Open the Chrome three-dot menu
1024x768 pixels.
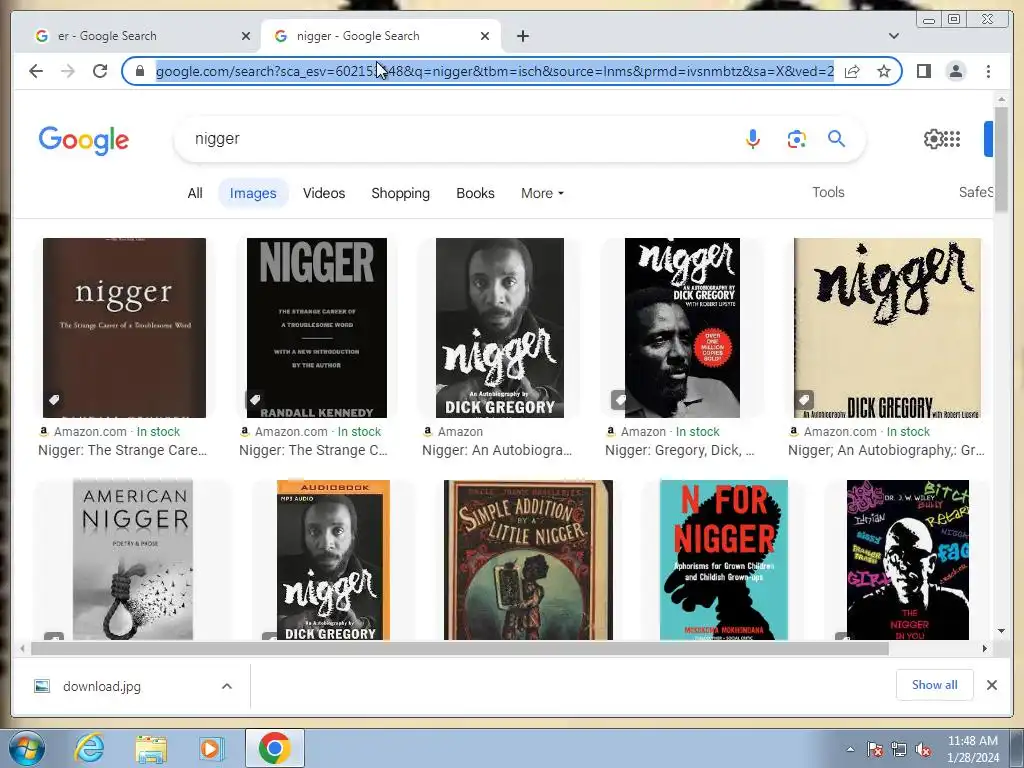coord(988,71)
